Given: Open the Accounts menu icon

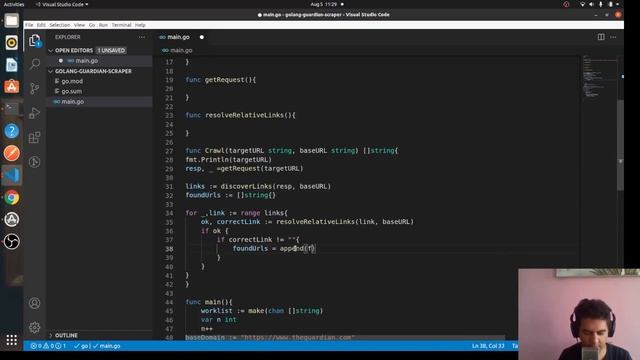Looking at the screenshot, I should [35, 303].
